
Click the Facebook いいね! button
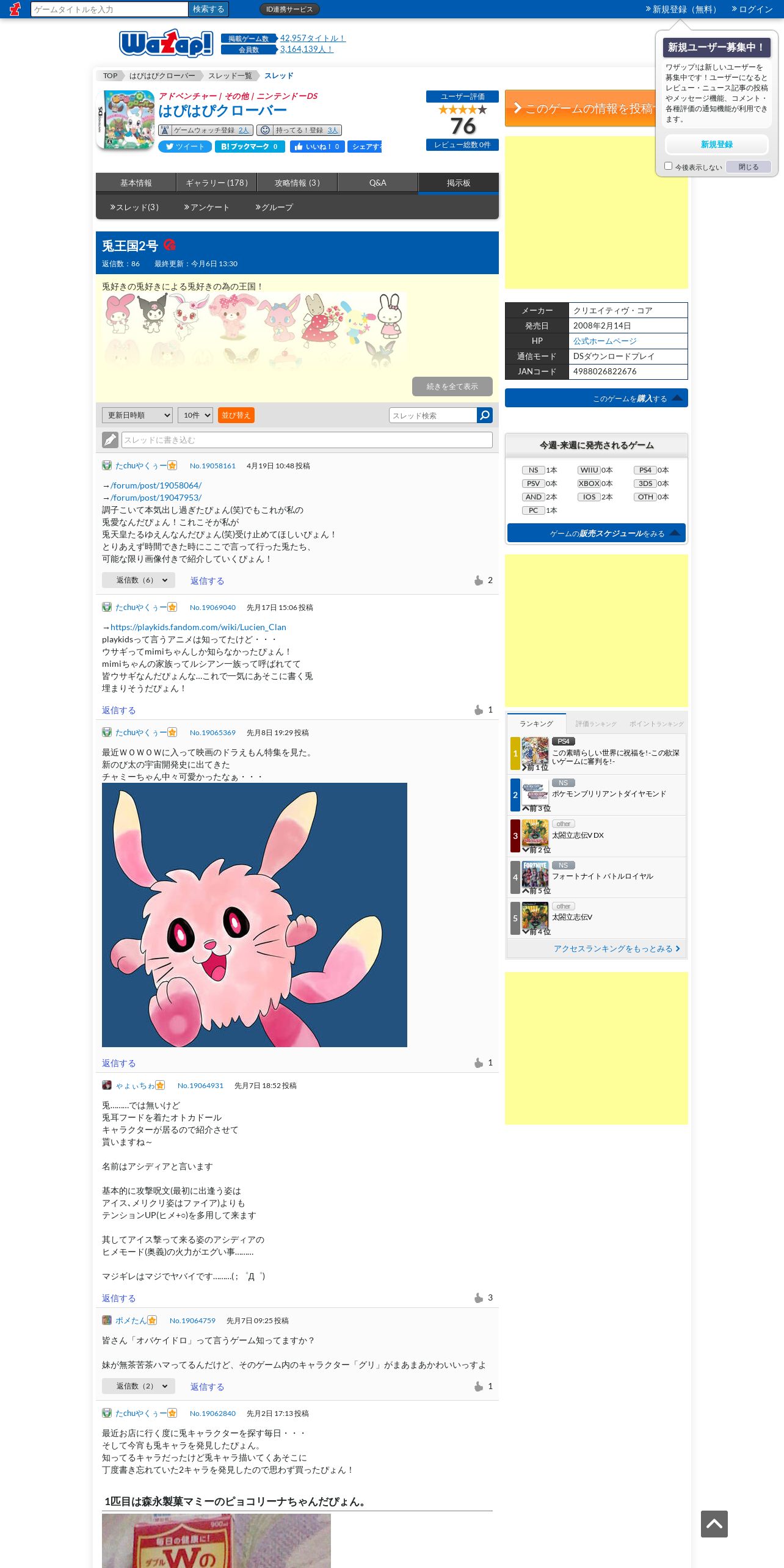[318, 147]
